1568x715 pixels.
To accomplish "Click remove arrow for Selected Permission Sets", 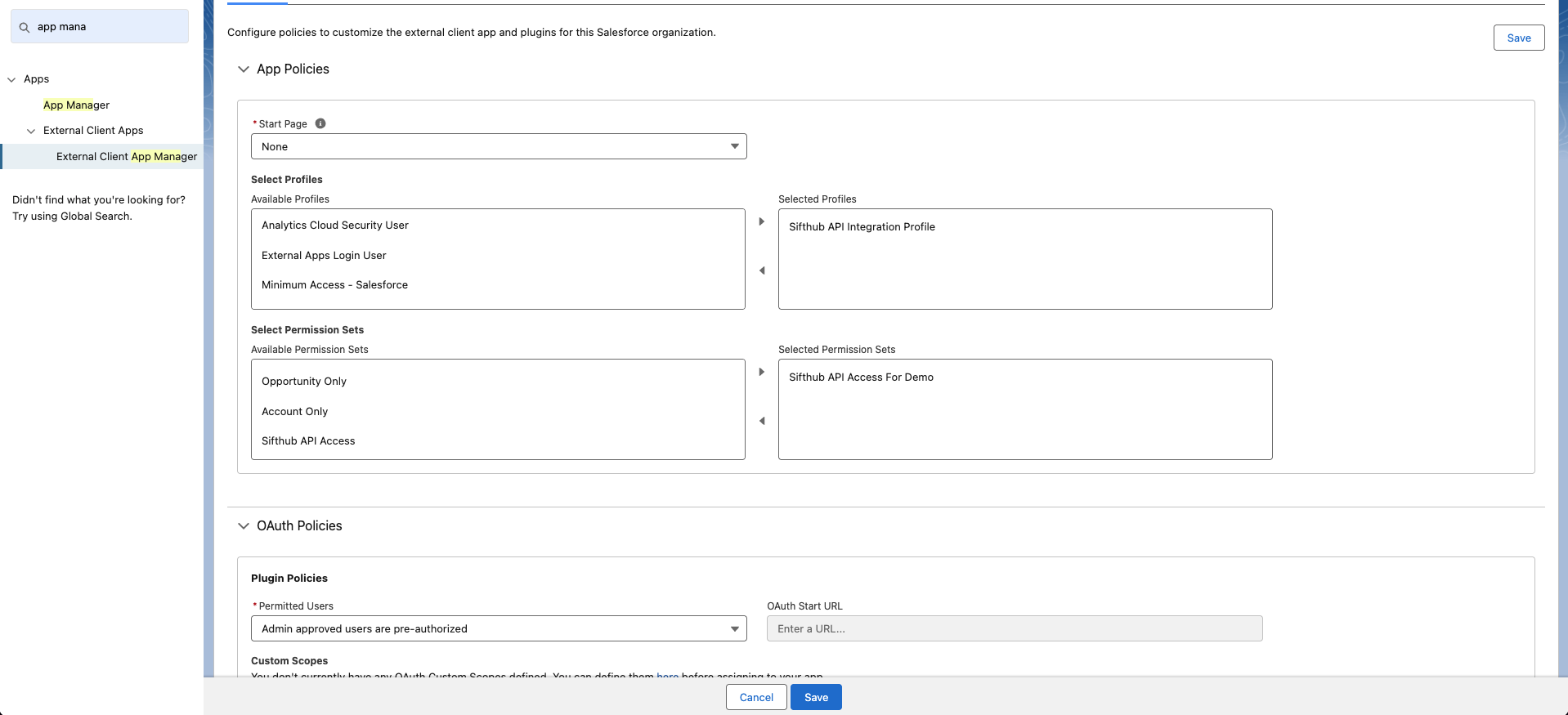I will 762,421.
